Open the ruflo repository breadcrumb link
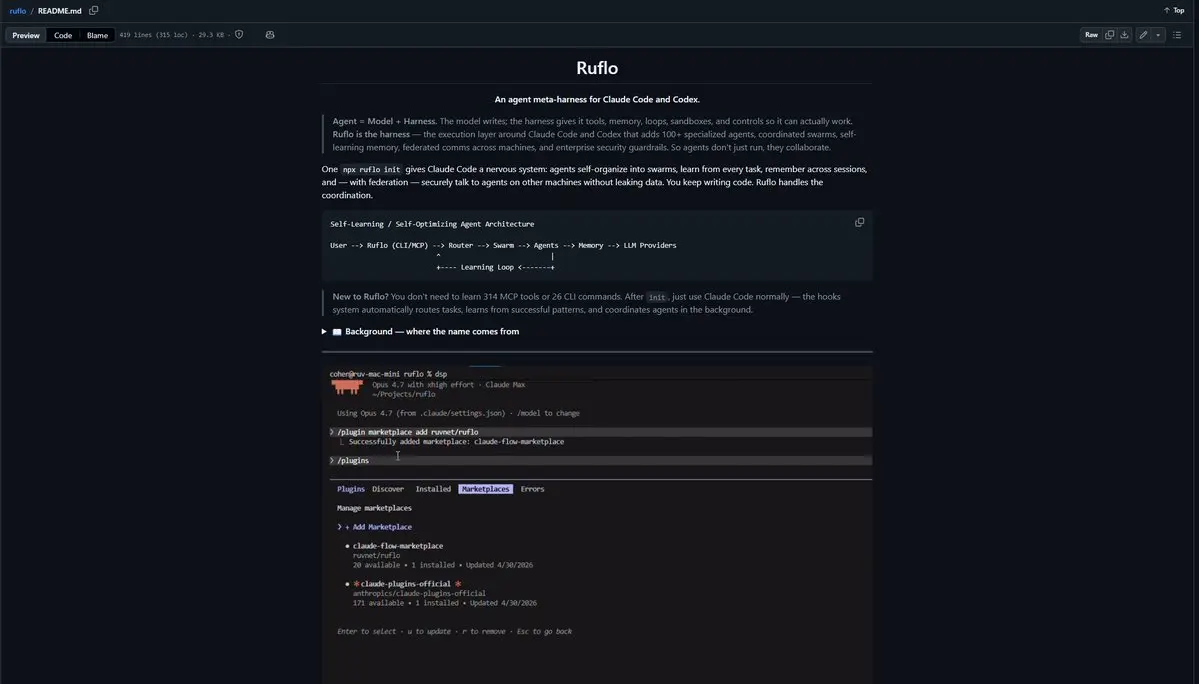The height and width of the screenshot is (684, 1199). (x=18, y=11)
